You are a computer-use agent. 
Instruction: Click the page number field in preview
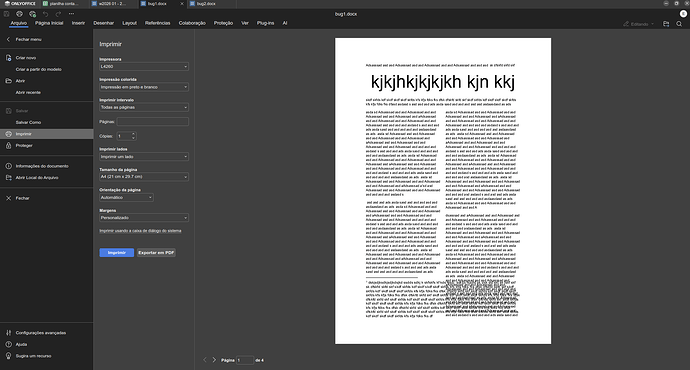point(245,360)
